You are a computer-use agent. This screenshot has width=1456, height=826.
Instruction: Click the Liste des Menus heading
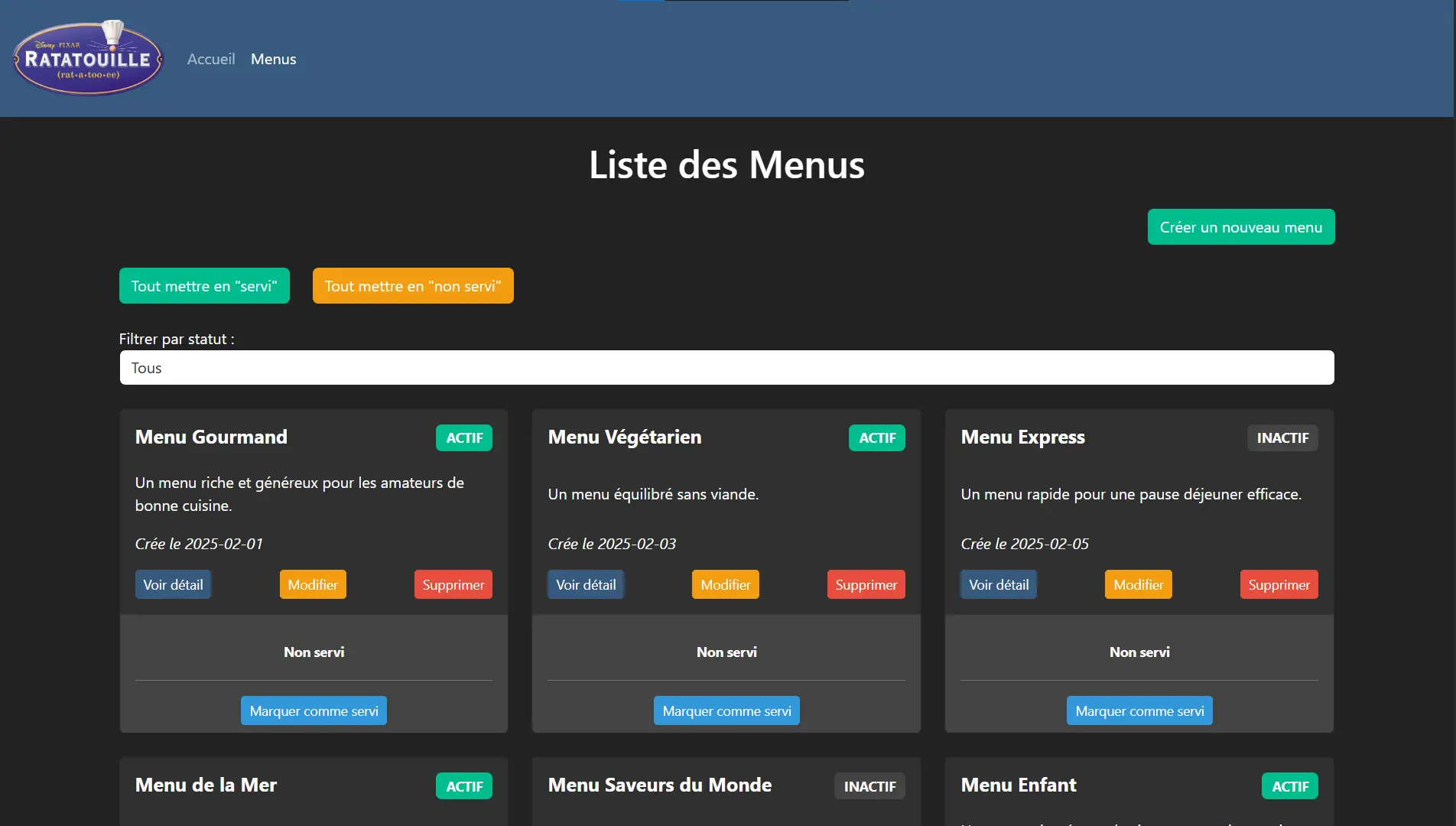point(727,164)
